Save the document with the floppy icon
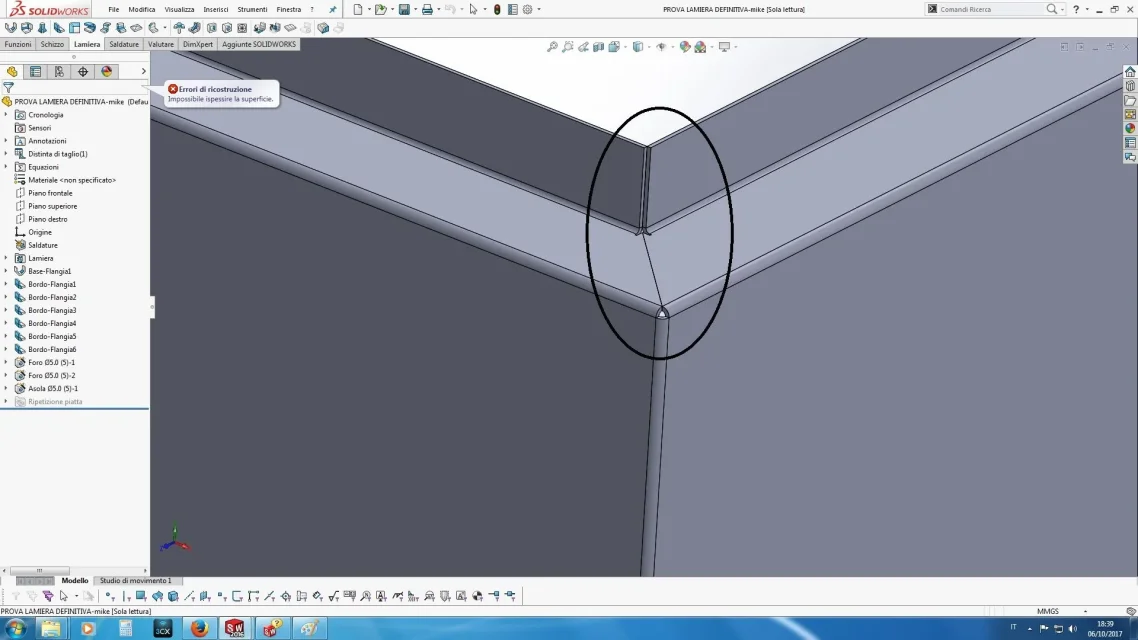Viewport: 1138px width, 640px height. [404, 9]
